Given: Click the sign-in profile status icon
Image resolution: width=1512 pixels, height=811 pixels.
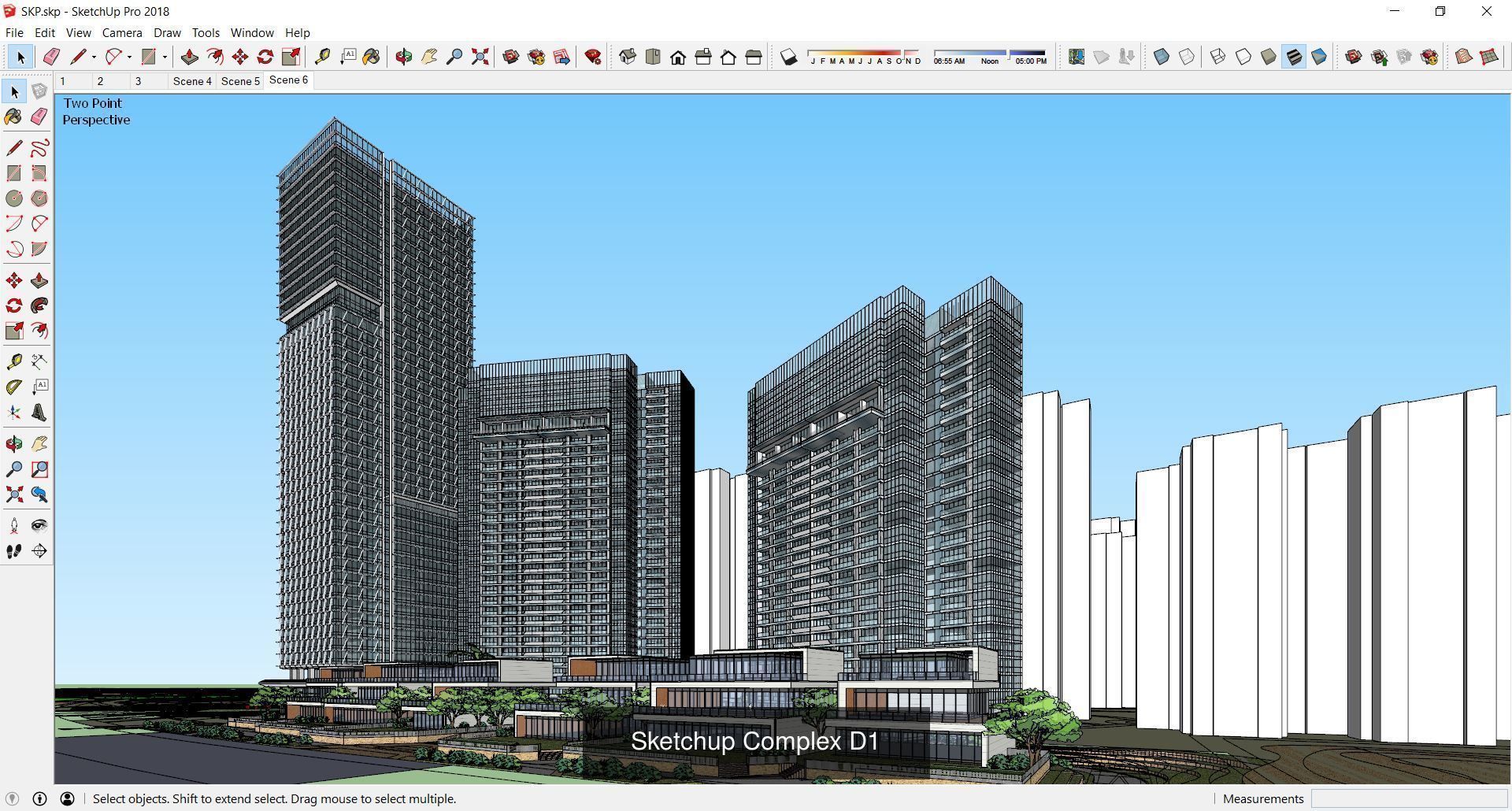Looking at the screenshot, I should (67, 799).
